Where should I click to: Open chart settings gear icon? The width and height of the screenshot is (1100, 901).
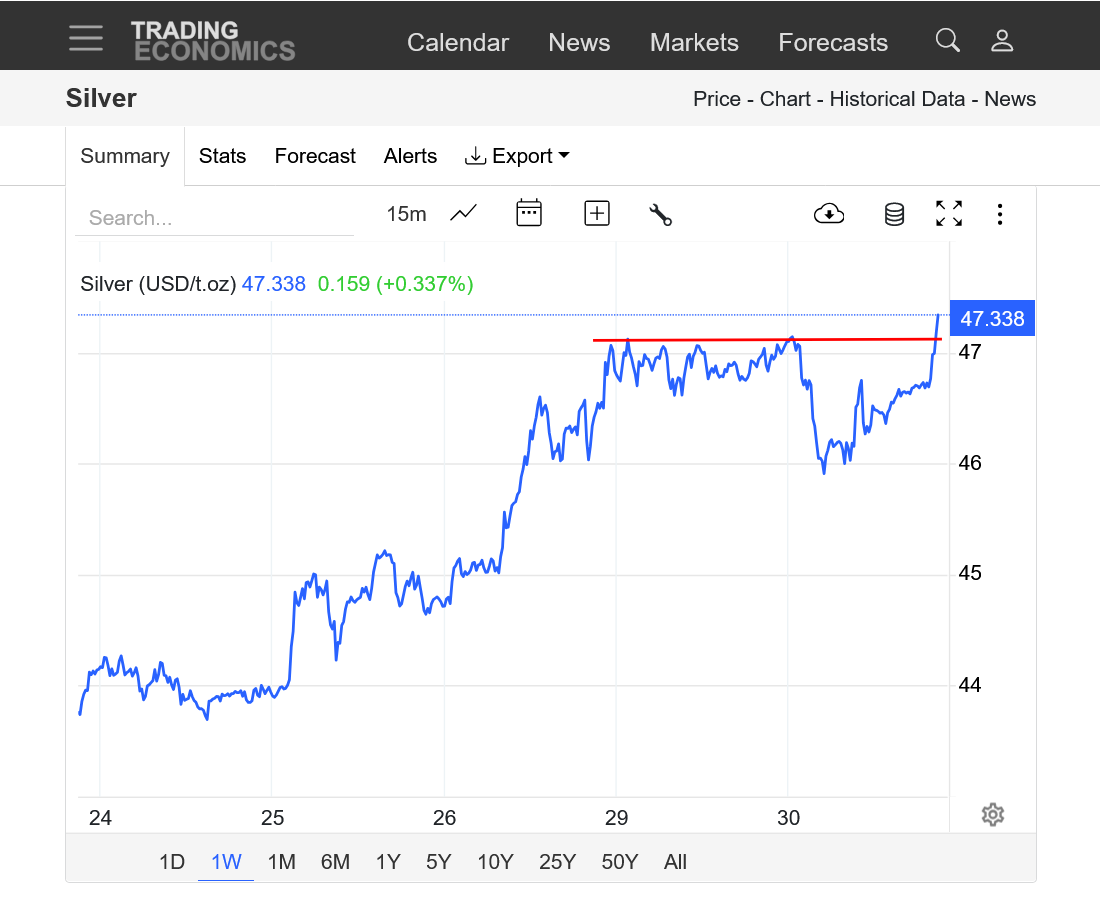[992, 815]
